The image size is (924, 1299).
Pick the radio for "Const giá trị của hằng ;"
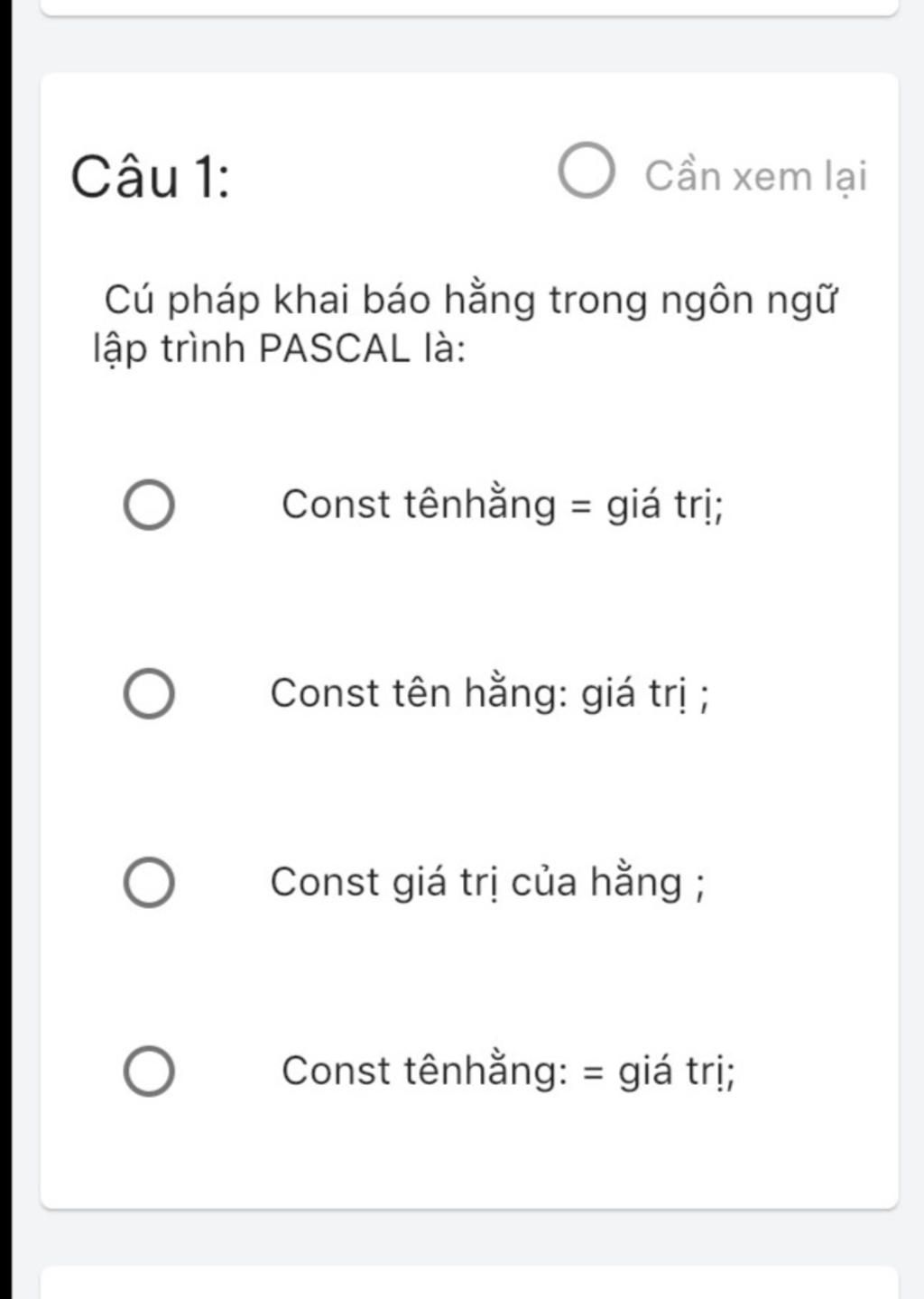tap(149, 883)
